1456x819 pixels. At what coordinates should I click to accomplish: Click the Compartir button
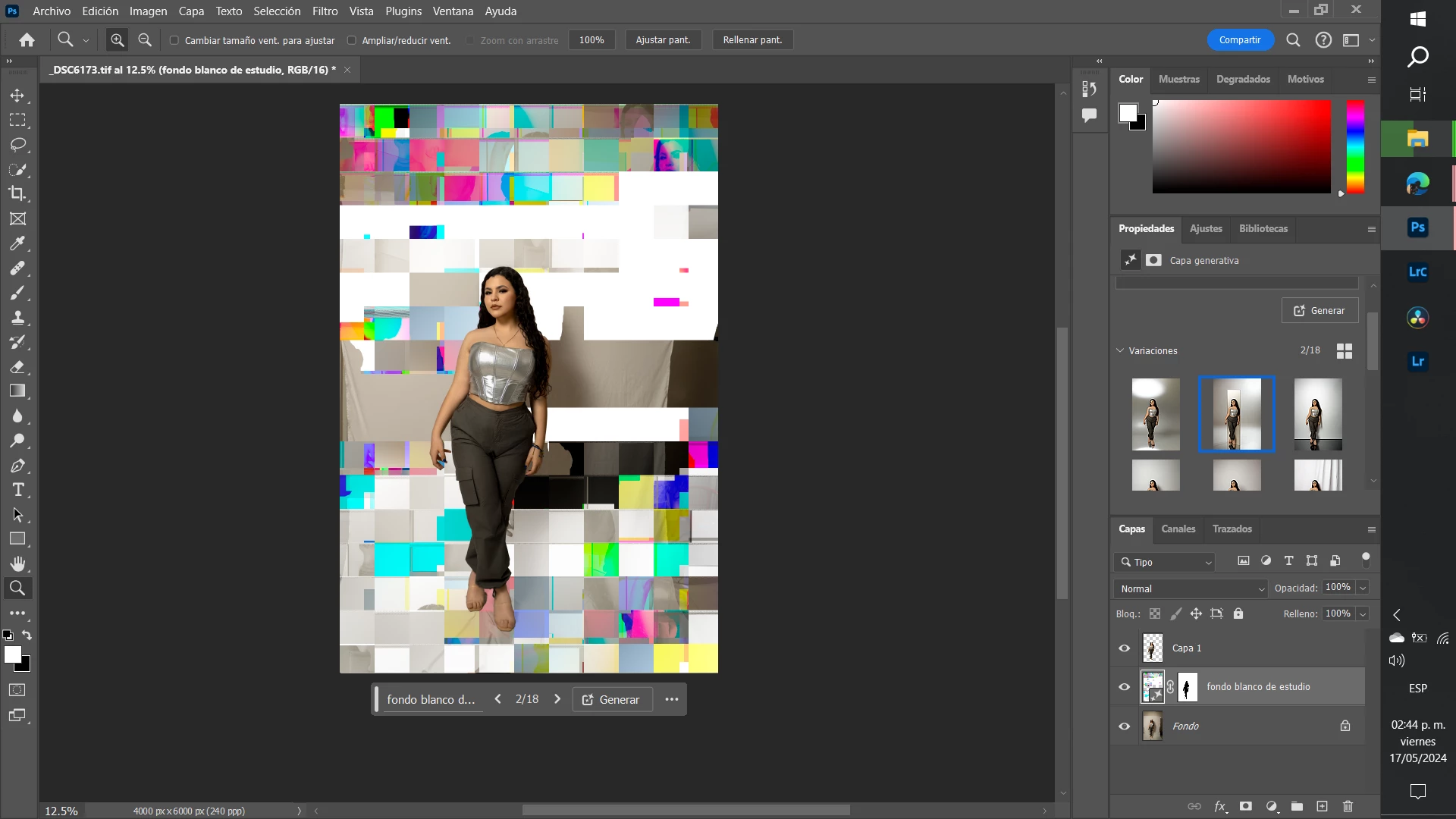1239,40
